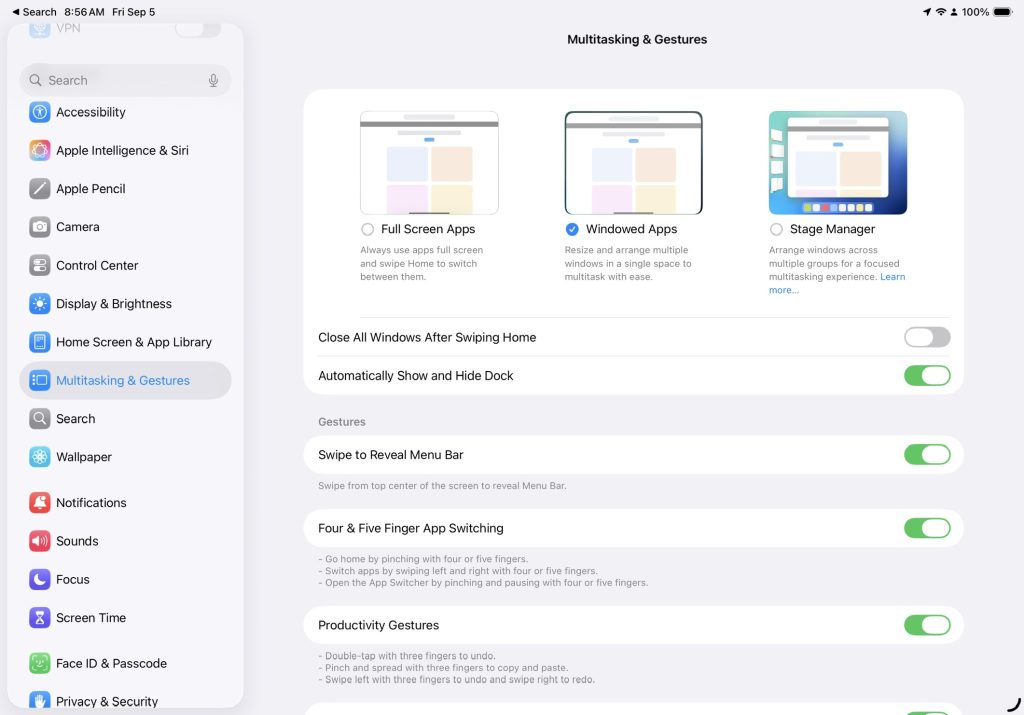Select Wallpaper in the sidebar
Image resolution: width=1024 pixels, height=715 pixels.
click(85, 457)
